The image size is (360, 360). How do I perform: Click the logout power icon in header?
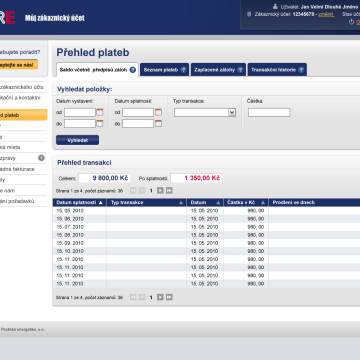click(x=351, y=22)
